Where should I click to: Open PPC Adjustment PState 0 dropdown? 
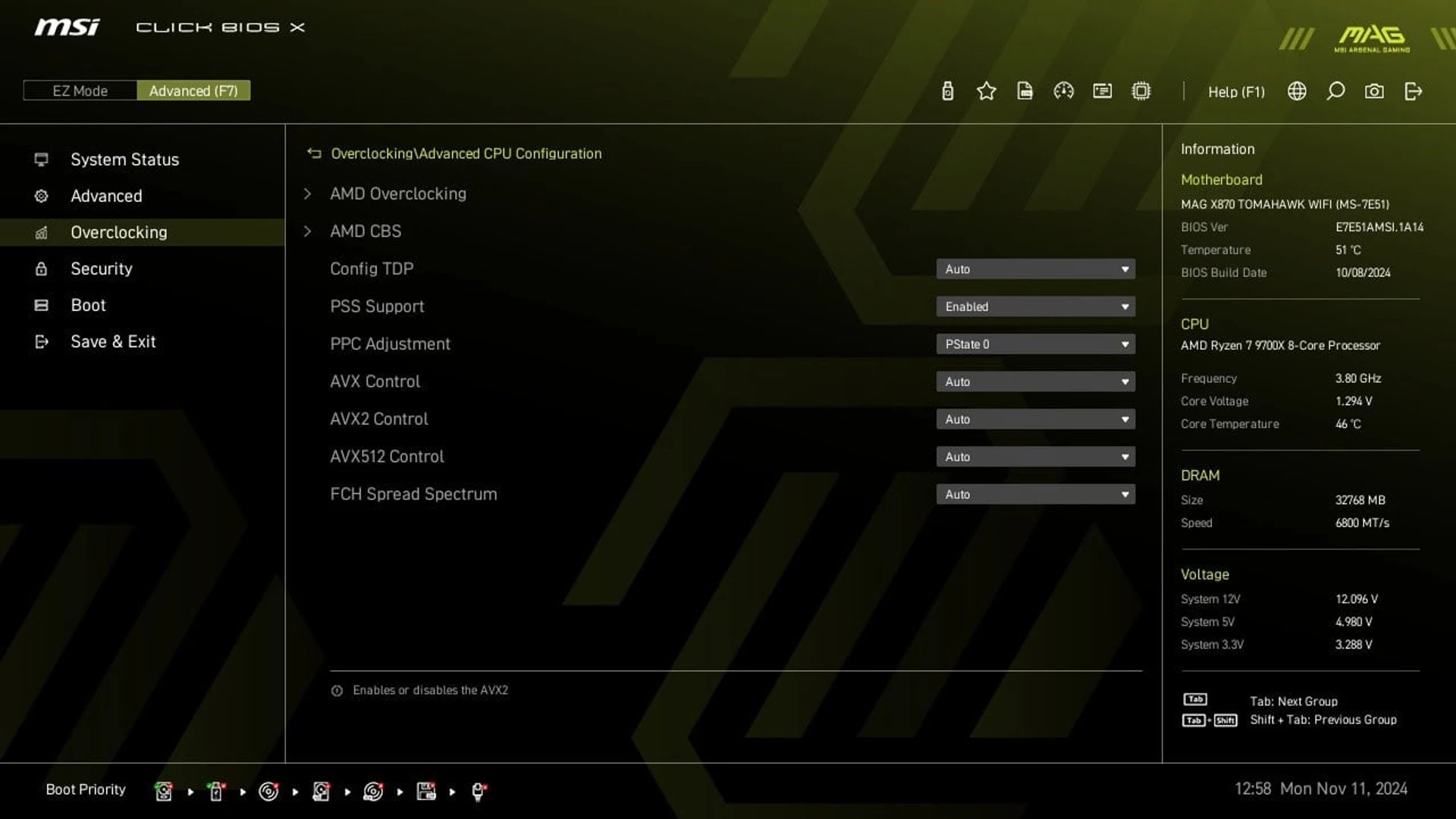1035,344
